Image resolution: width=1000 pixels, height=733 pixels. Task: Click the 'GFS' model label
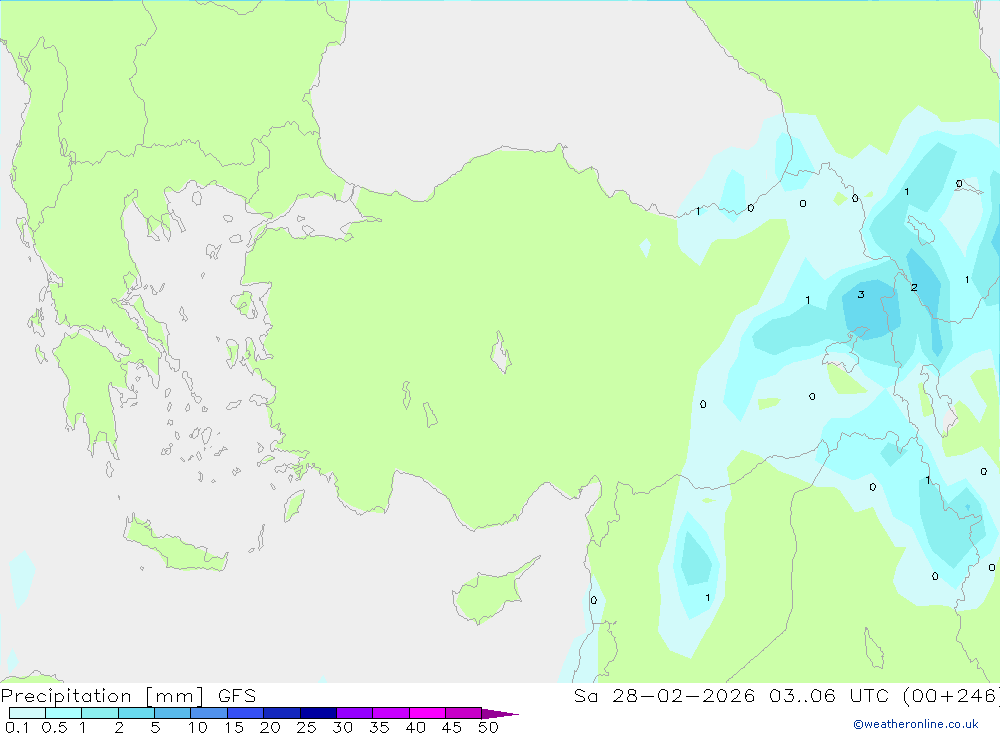click(237, 695)
